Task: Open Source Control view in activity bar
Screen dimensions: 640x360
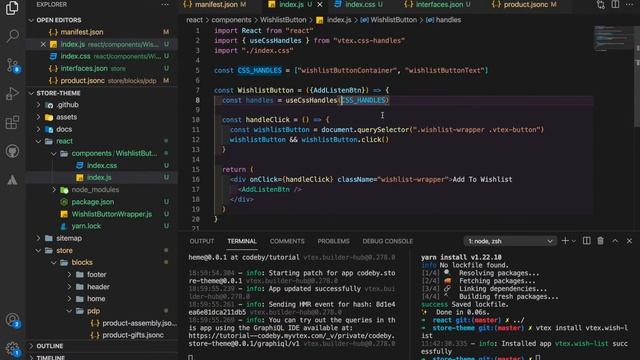Action: click(x=12, y=65)
